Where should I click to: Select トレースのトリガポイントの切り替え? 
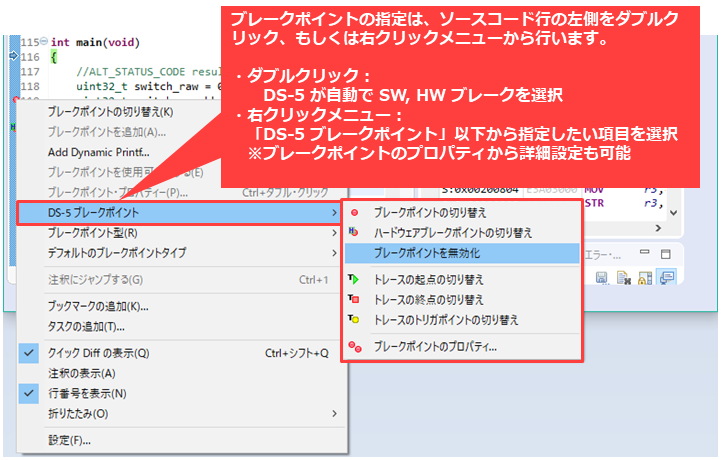pos(462,320)
